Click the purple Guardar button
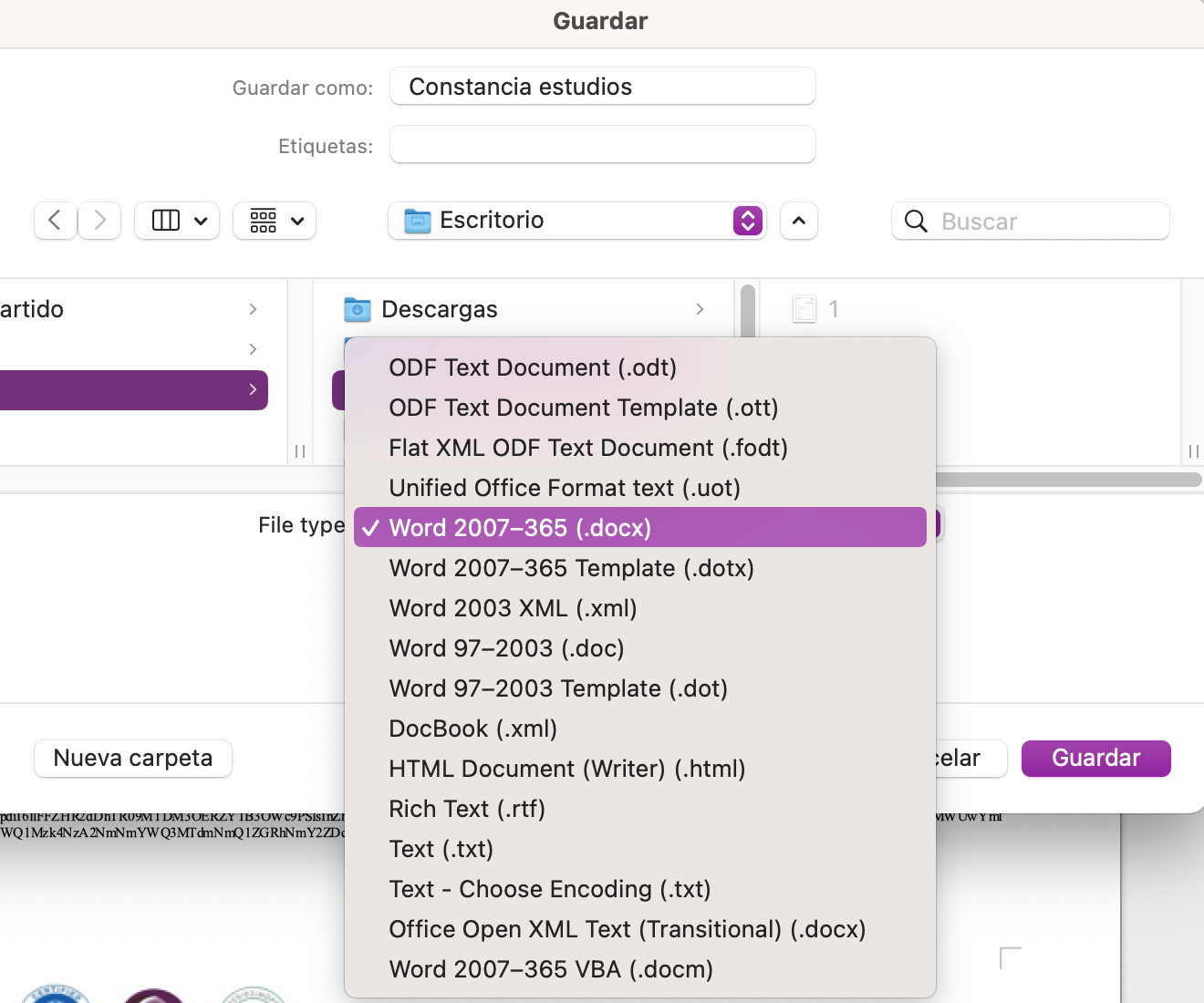This screenshot has width=1204, height=1003. (1096, 759)
